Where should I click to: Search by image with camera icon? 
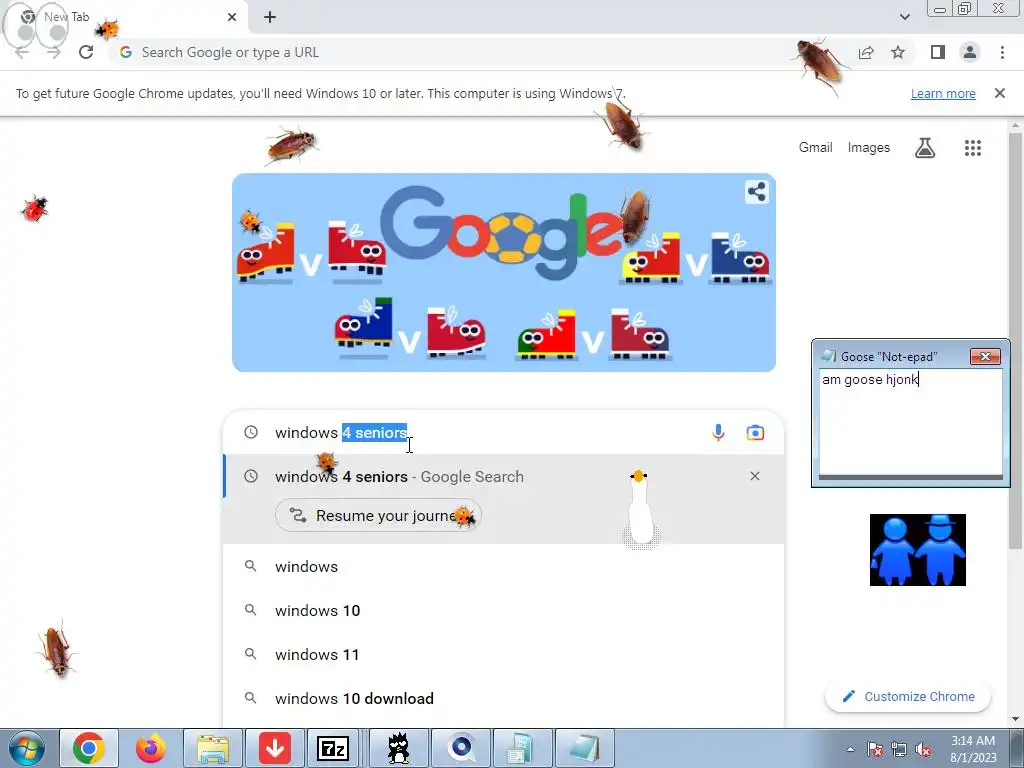coord(755,432)
